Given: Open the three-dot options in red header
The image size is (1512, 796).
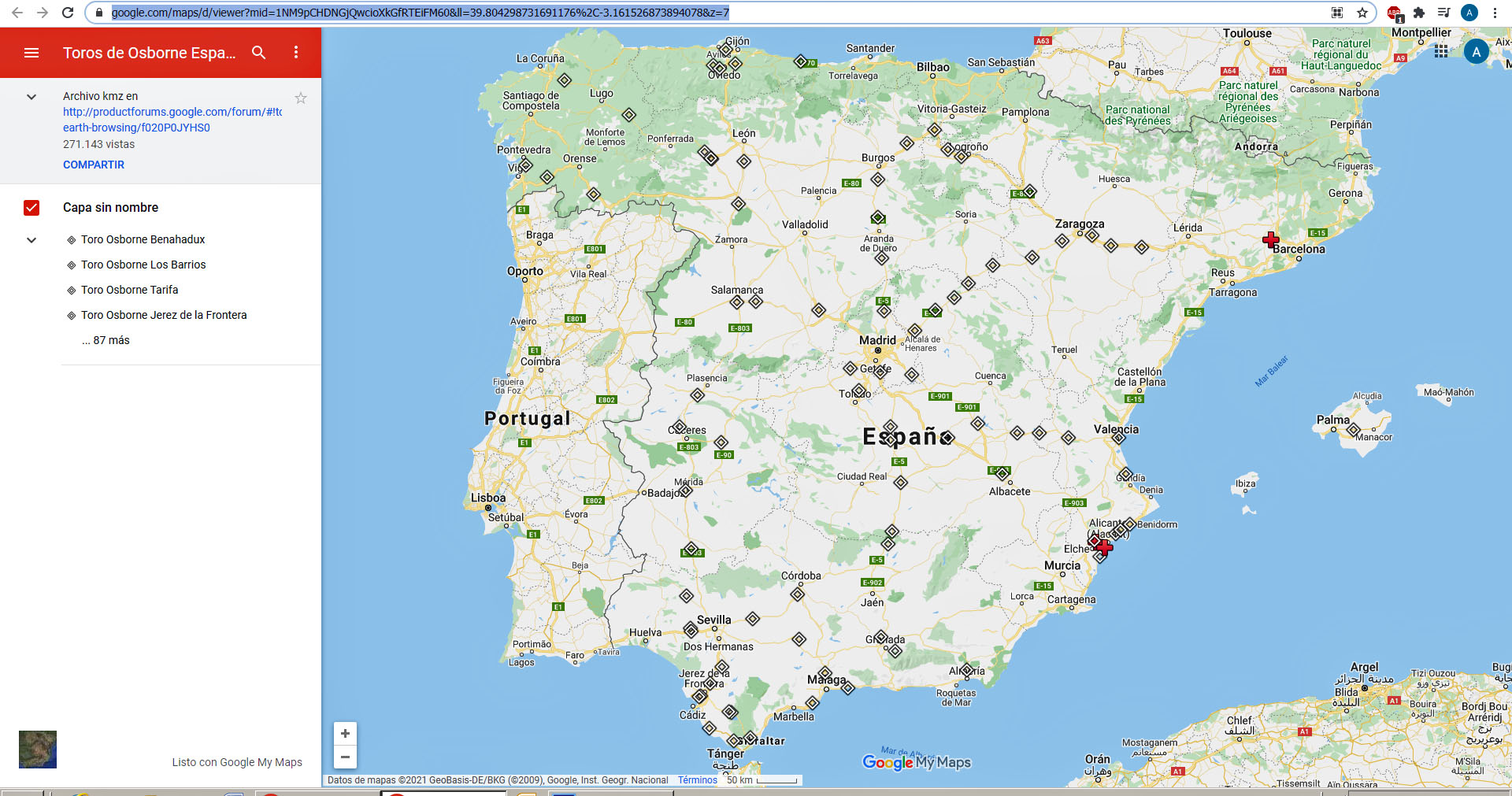Looking at the screenshot, I should (296, 52).
